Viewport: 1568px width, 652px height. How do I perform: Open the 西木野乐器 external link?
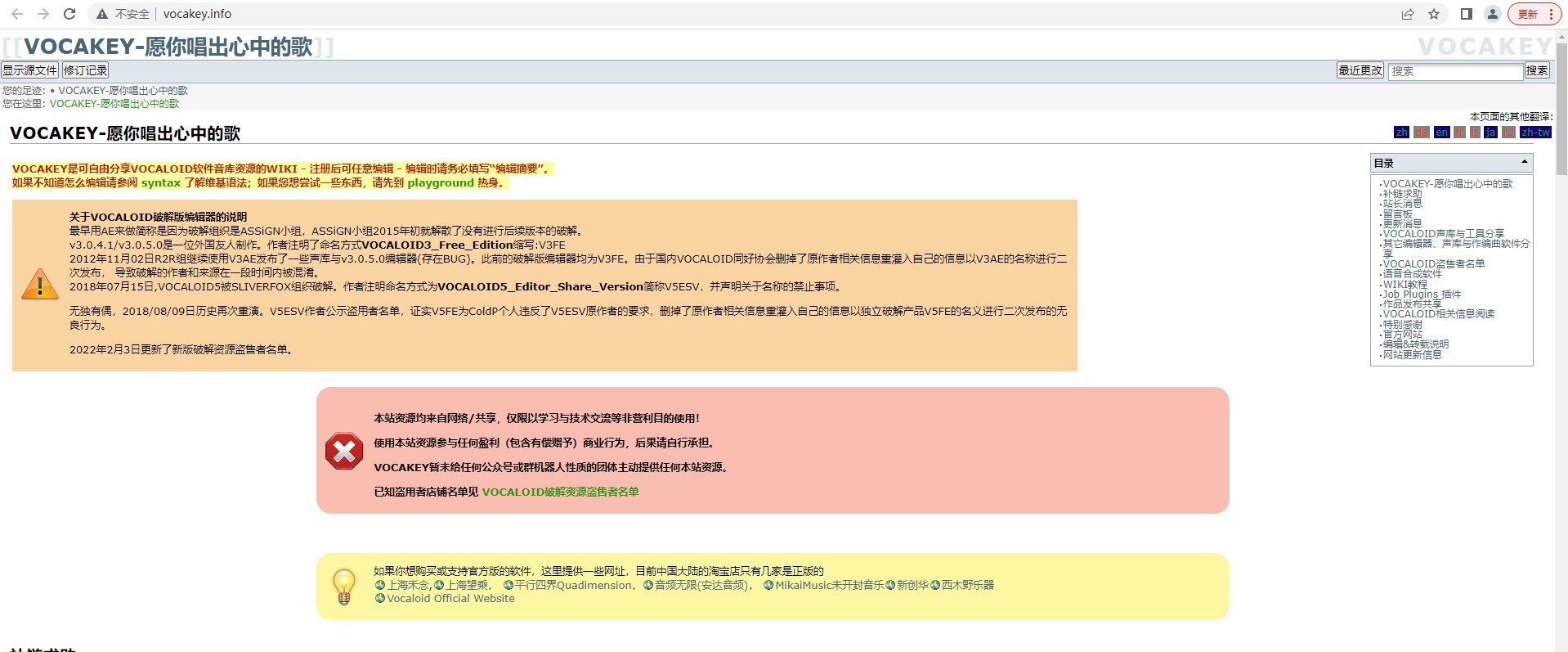[962, 585]
